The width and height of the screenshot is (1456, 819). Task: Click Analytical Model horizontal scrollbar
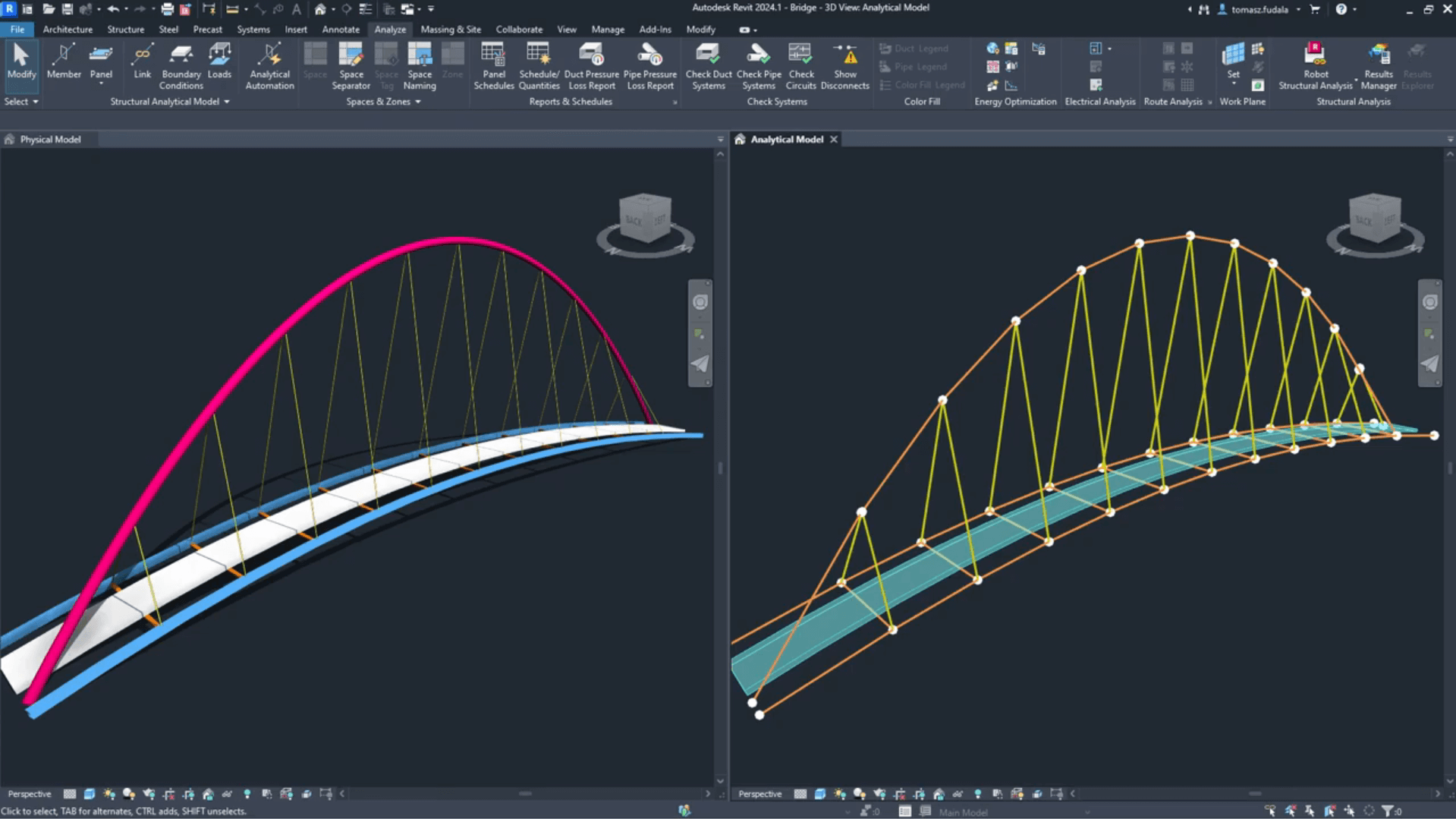click(1255, 794)
